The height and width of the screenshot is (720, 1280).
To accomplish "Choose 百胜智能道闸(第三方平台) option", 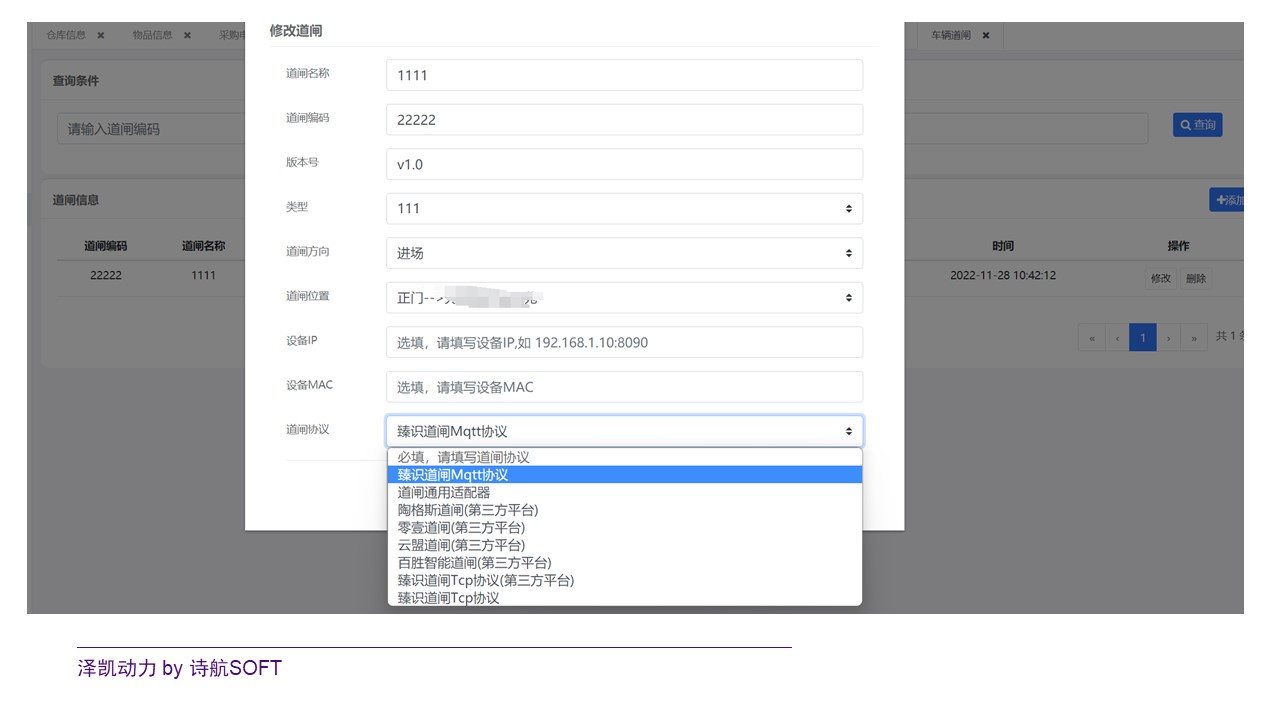I will pyautogui.click(x=624, y=562).
